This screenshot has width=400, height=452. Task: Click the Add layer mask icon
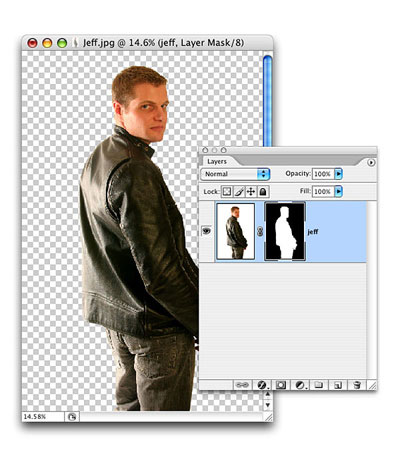click(281, 385)
